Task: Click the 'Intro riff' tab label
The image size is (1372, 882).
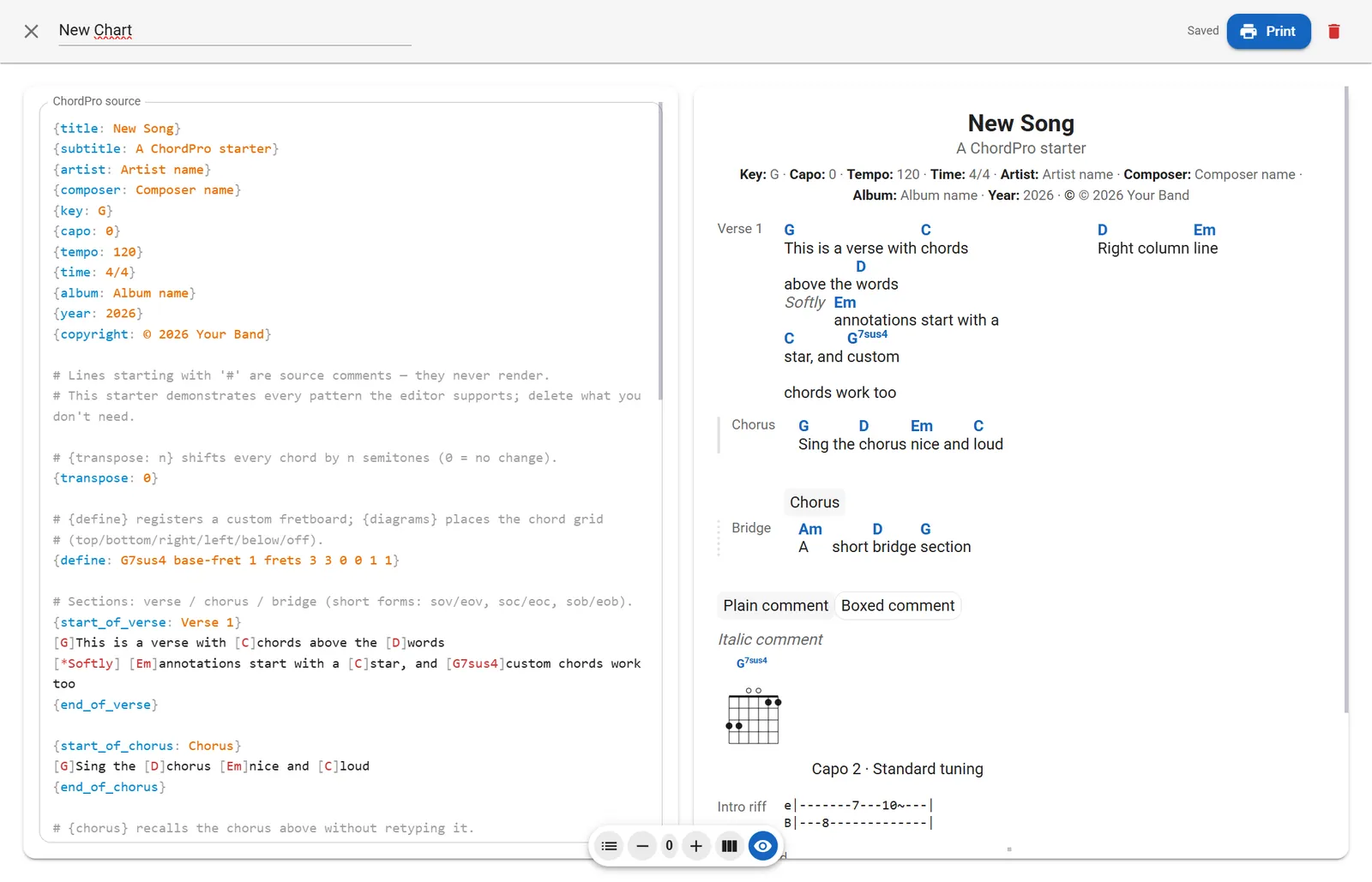Action: (x=742, y=807)
